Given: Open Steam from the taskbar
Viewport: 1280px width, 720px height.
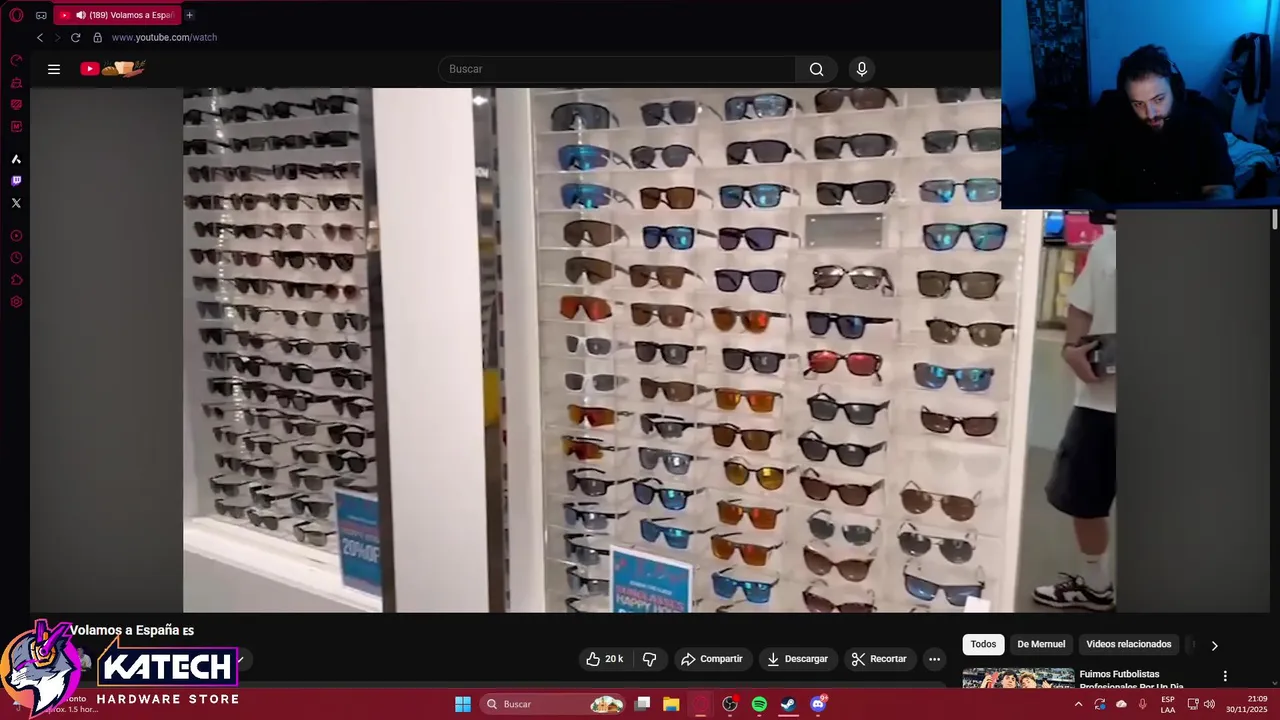Looking at the screenshot, I should point(788,704).
